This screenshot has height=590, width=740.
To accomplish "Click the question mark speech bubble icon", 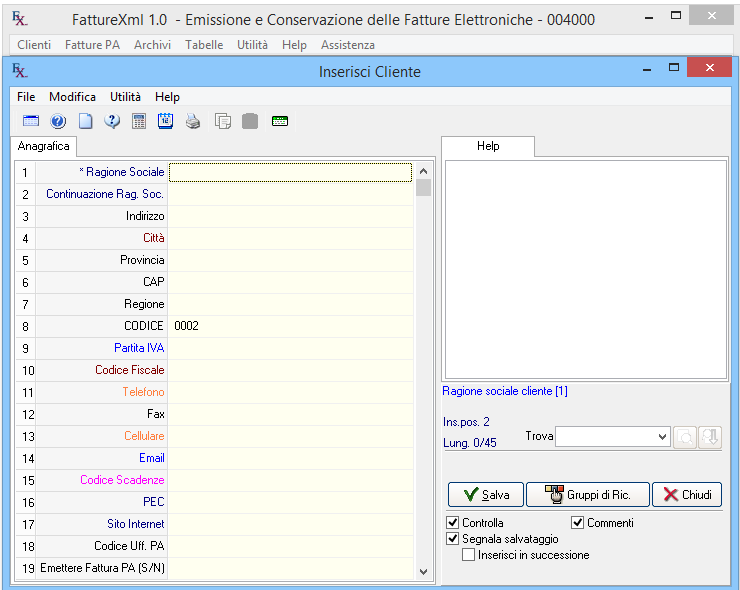I will click(112, 121).
